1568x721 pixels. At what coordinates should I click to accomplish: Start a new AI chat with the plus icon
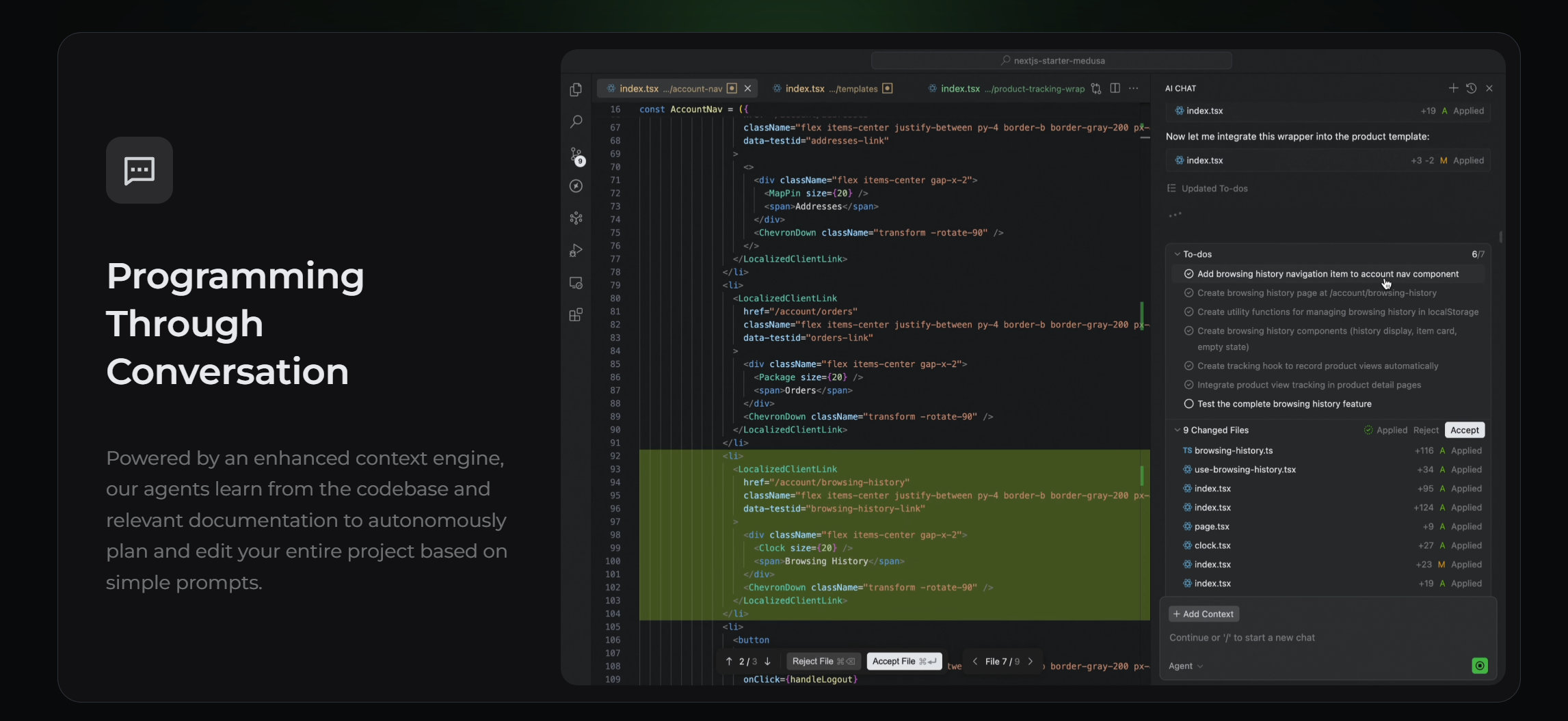1452,88
